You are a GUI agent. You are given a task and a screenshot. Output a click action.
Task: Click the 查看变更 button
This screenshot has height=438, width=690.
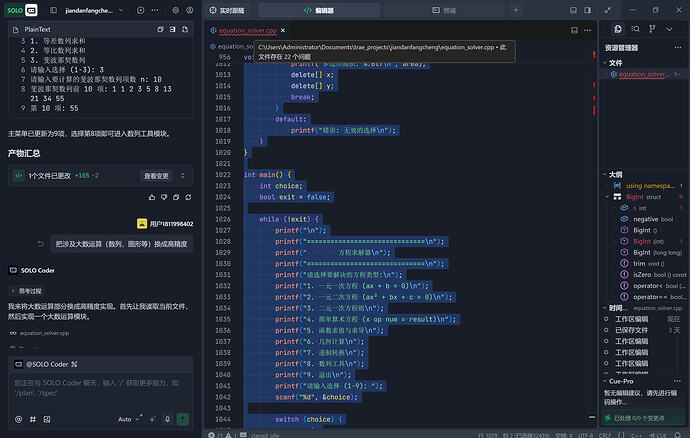pos(156,176)
